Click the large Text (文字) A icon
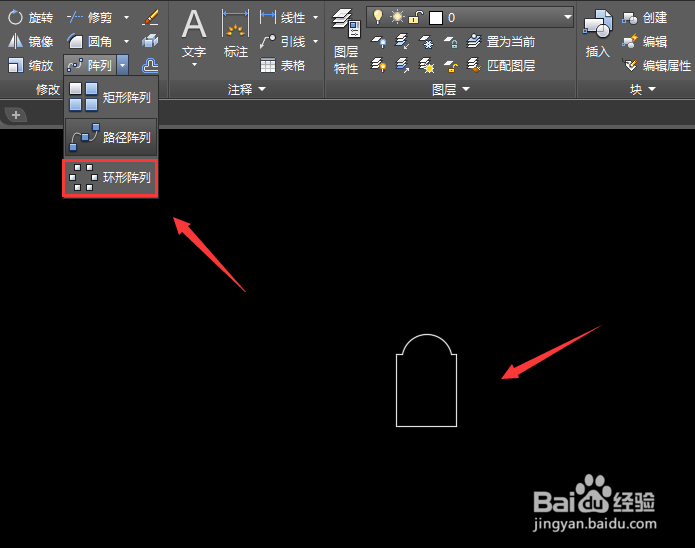Image resolution: width=695 pixels, height=548 pixels. (194, 25)
